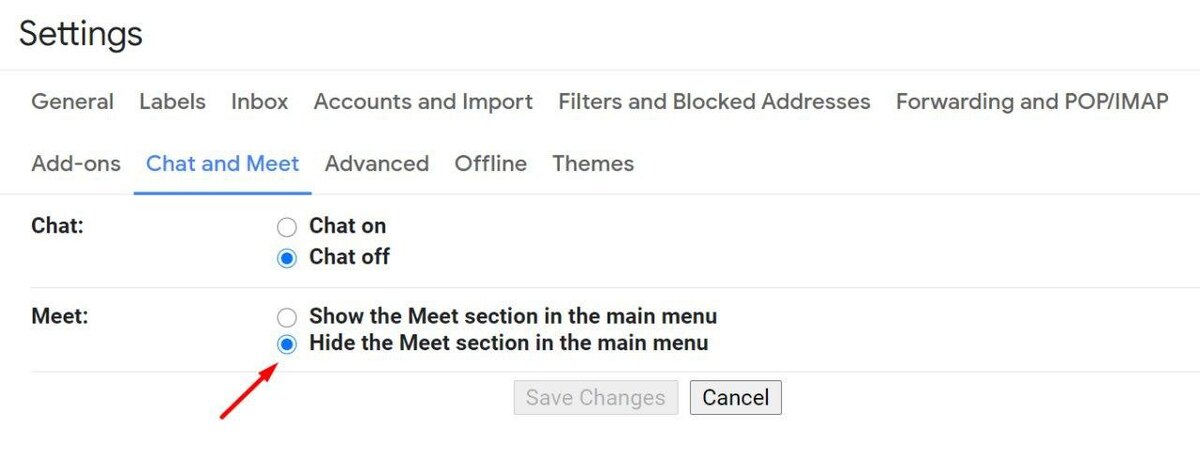Viewport: 1200px width, 476px height.
Task: Click the Cancel button
Action: point(736,397)
